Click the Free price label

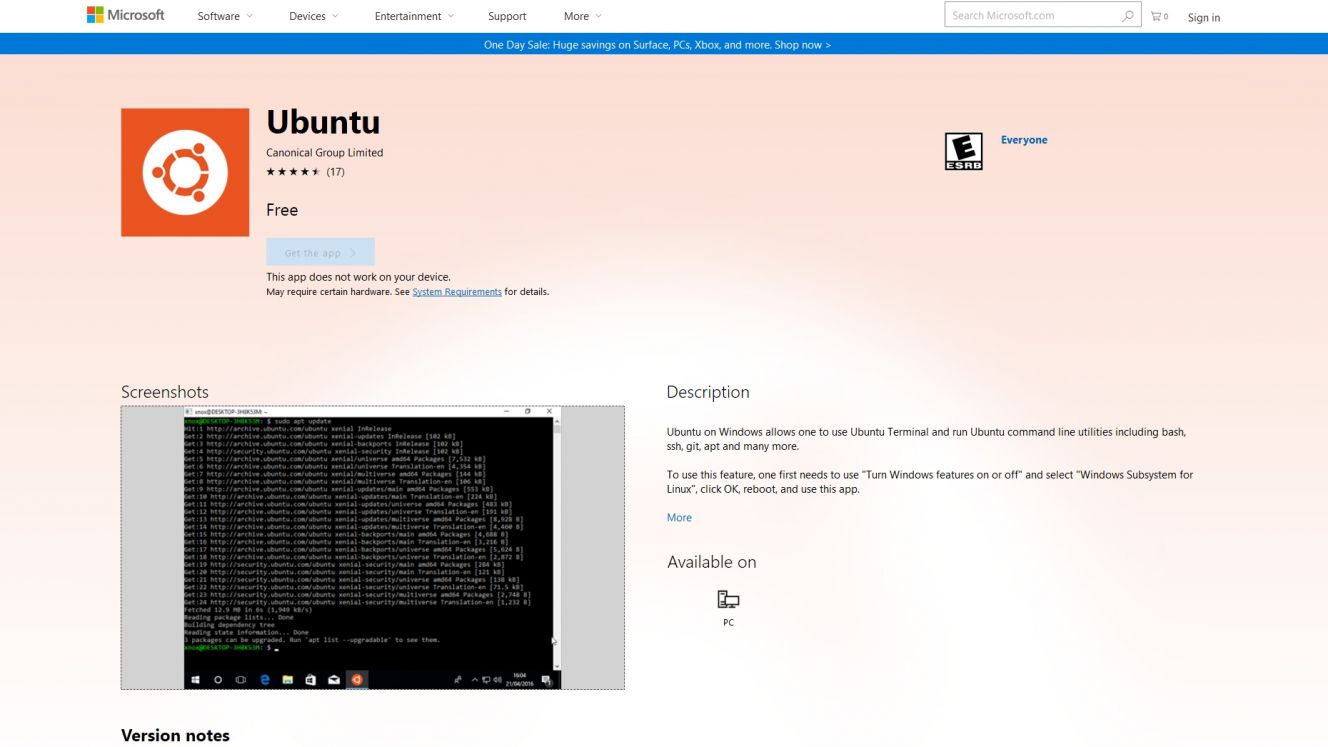[x=282, y=210]
